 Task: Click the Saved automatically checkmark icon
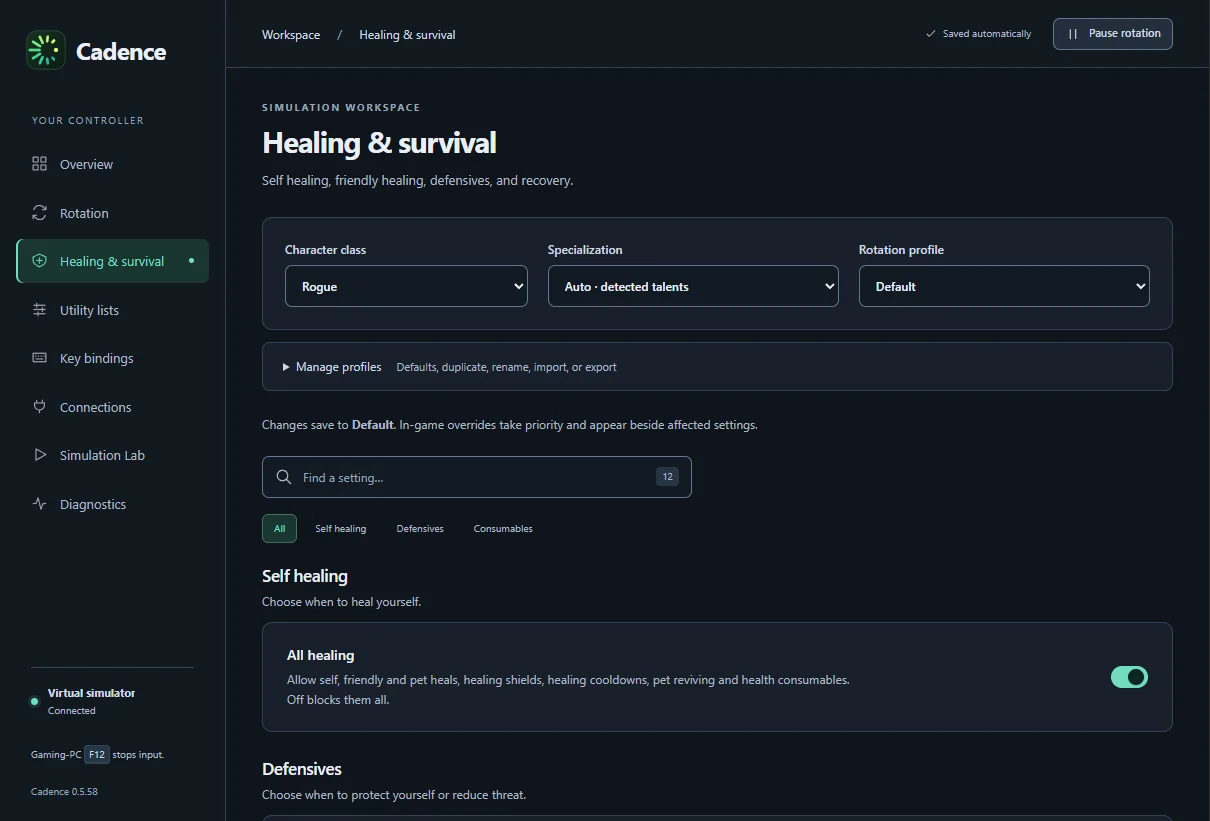point(931,34)
